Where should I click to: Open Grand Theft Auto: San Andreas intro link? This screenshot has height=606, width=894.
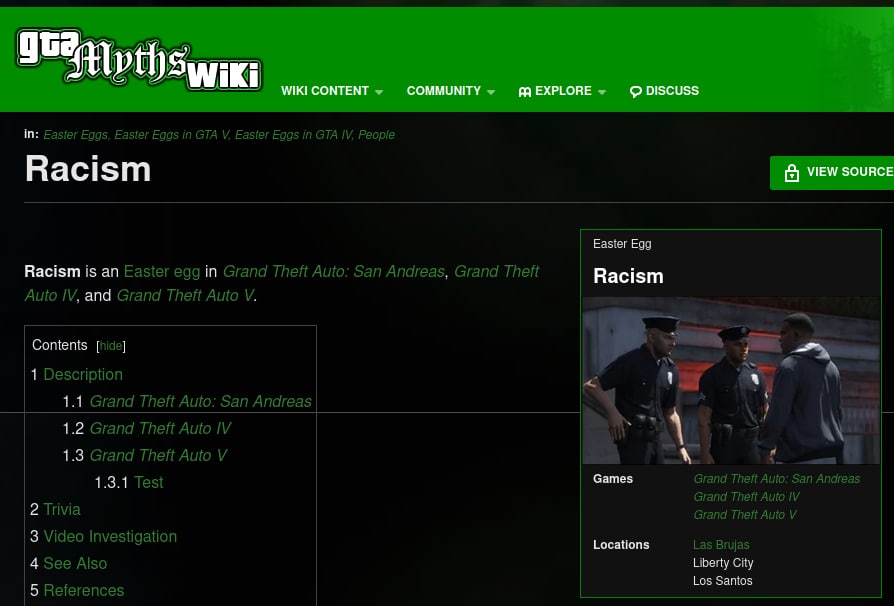[x=334, y=271]
